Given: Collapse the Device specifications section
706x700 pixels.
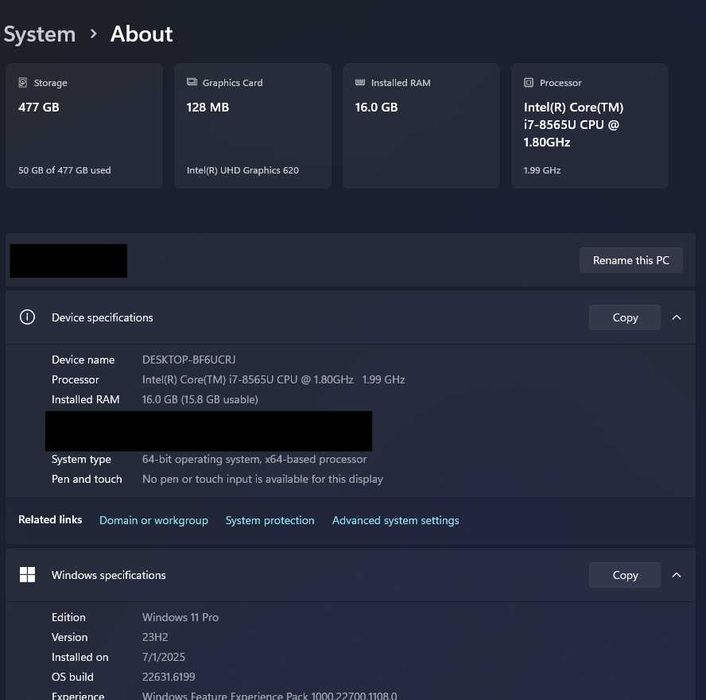Looking at the screenshot, I should [676, 317].
